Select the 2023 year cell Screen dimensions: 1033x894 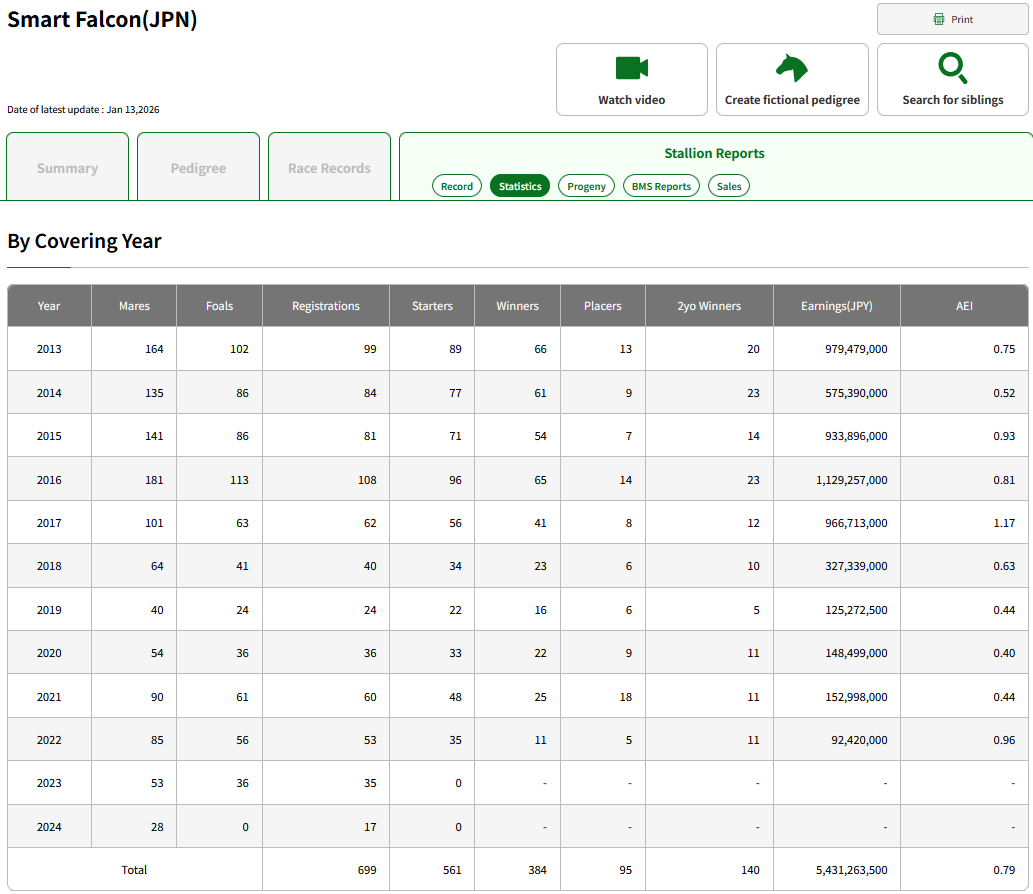click(49, 783)
